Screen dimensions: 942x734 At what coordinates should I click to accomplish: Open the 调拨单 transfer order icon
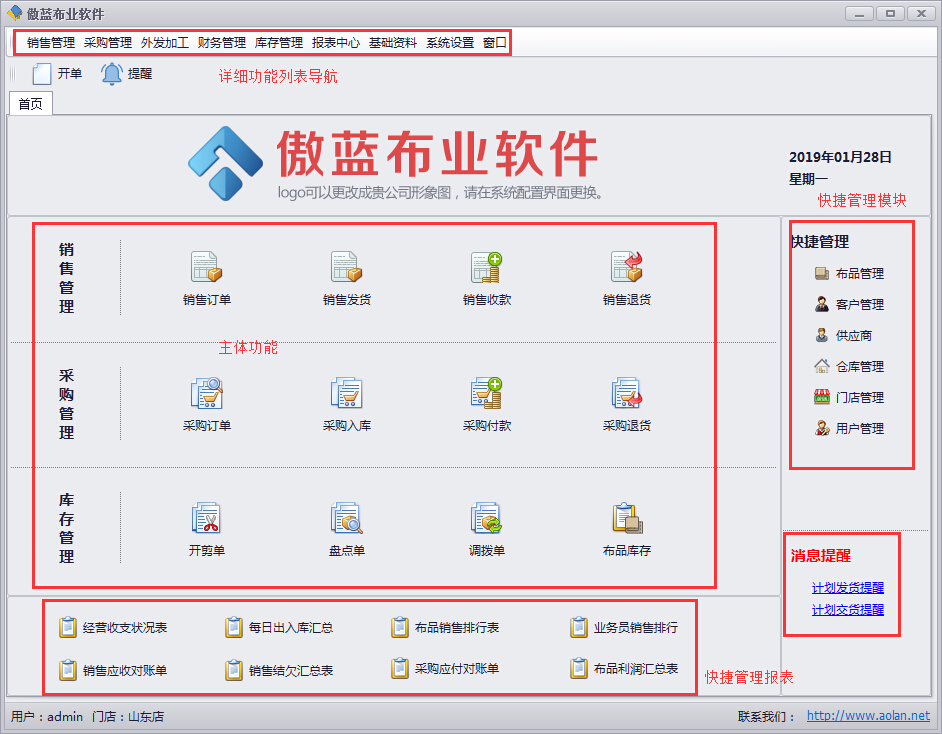tap(487, 518)
